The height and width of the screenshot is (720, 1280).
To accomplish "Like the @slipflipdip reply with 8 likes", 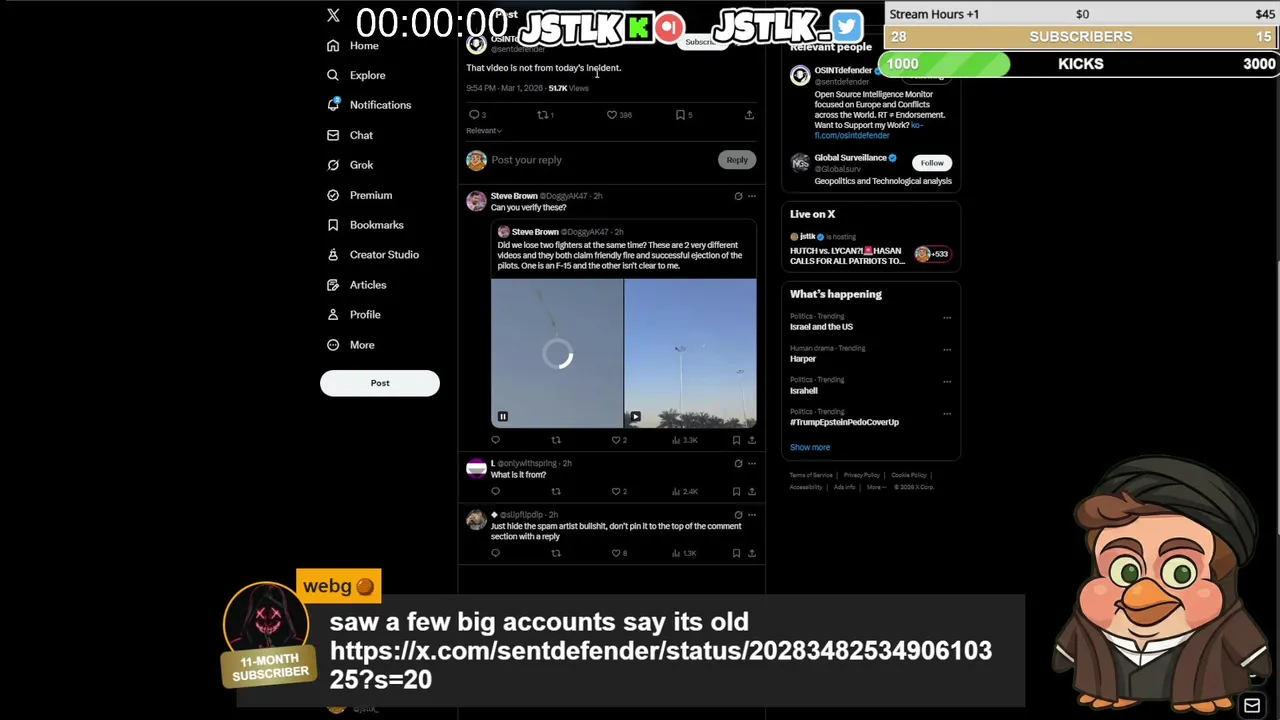I will click(x=618, y=553).
